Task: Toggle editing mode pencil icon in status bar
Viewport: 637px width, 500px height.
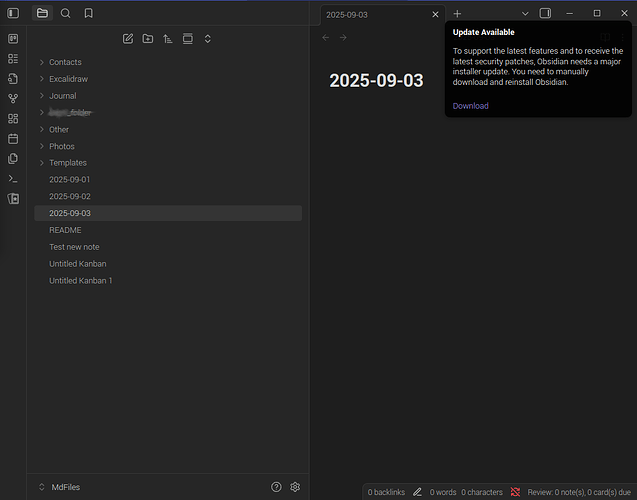Action: [x=417, y=492]
